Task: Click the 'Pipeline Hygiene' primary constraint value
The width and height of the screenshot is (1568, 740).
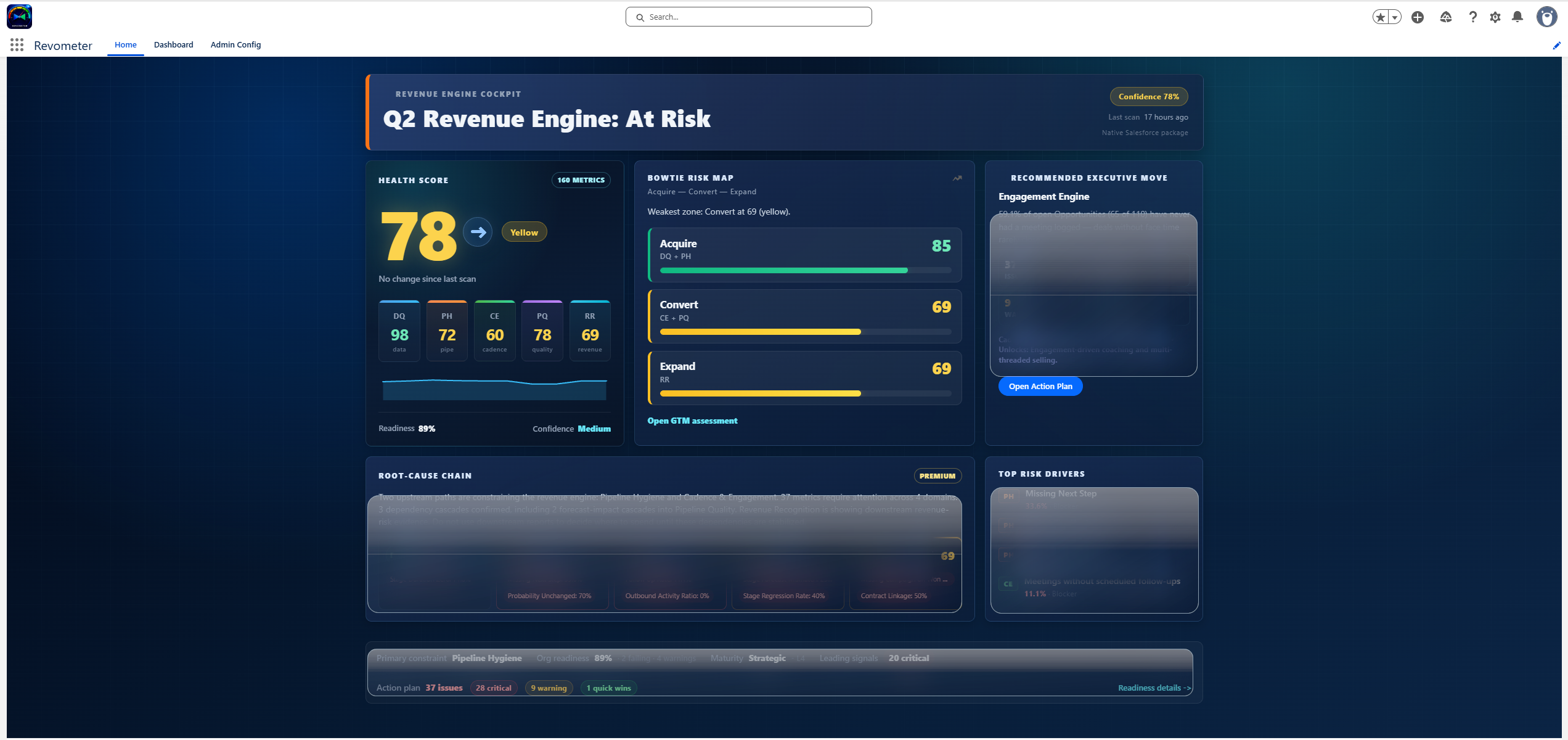Action: [487, 659]
